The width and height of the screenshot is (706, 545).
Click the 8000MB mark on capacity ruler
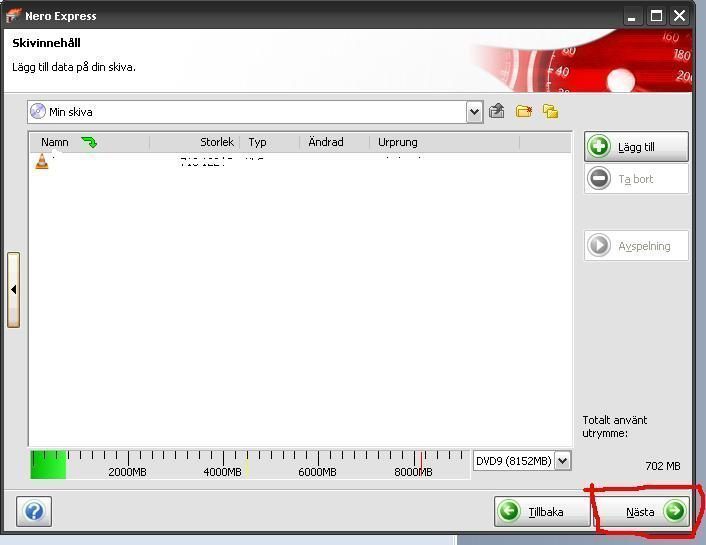(x=413, y=472)
